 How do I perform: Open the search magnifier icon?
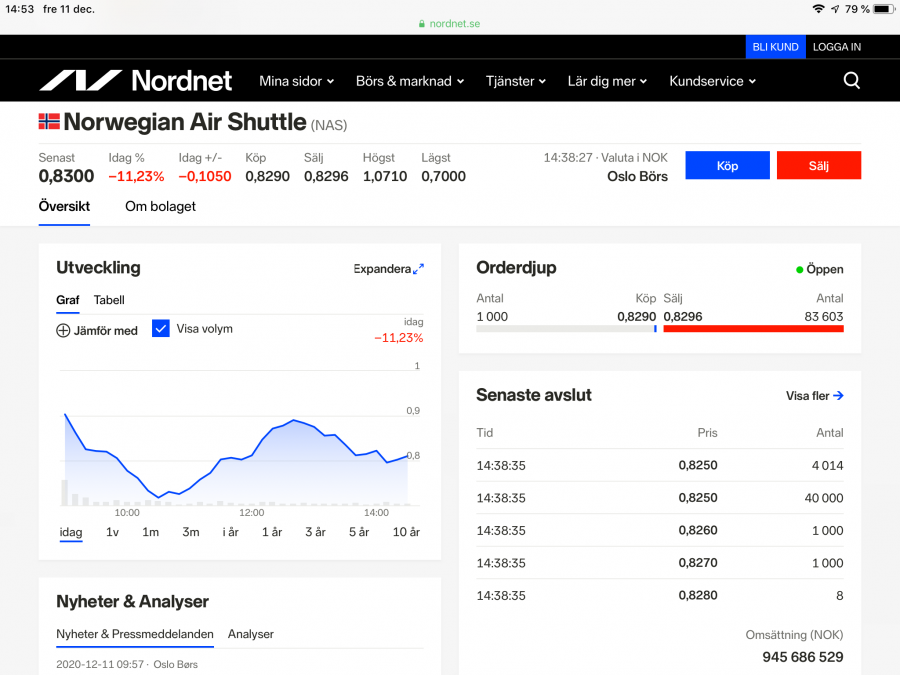pyautogui.click(x=851, y=81)
